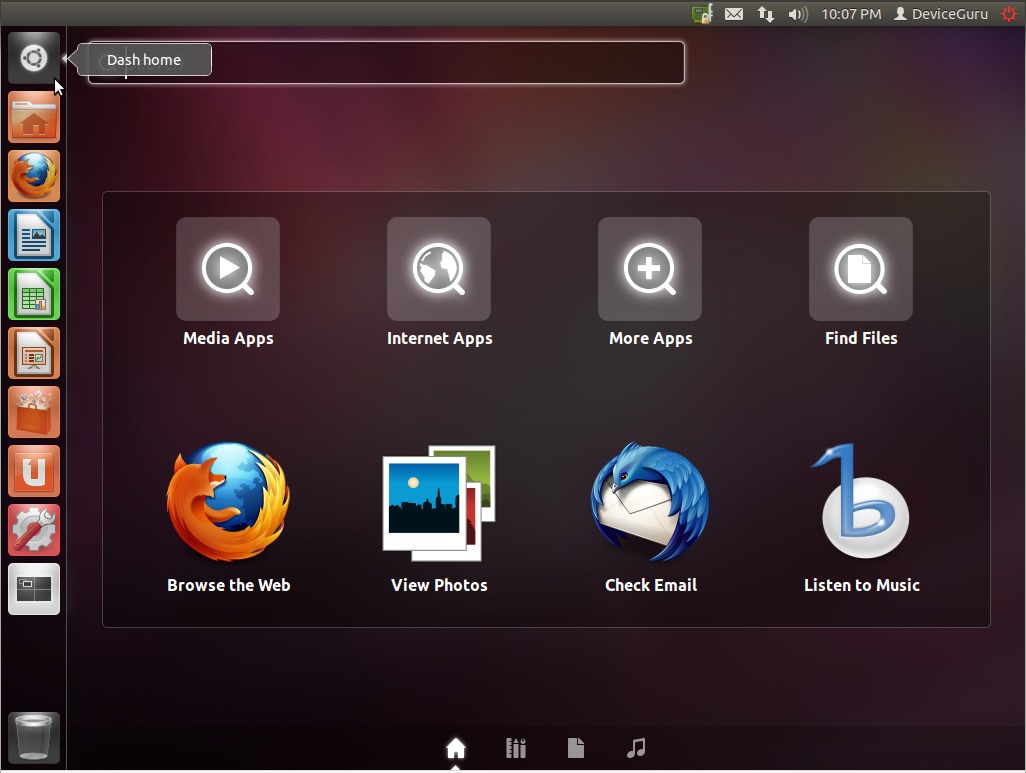Open LibreOffice Impress presentation launcher icon
The image size is (1026, 773).
[34, 353]
